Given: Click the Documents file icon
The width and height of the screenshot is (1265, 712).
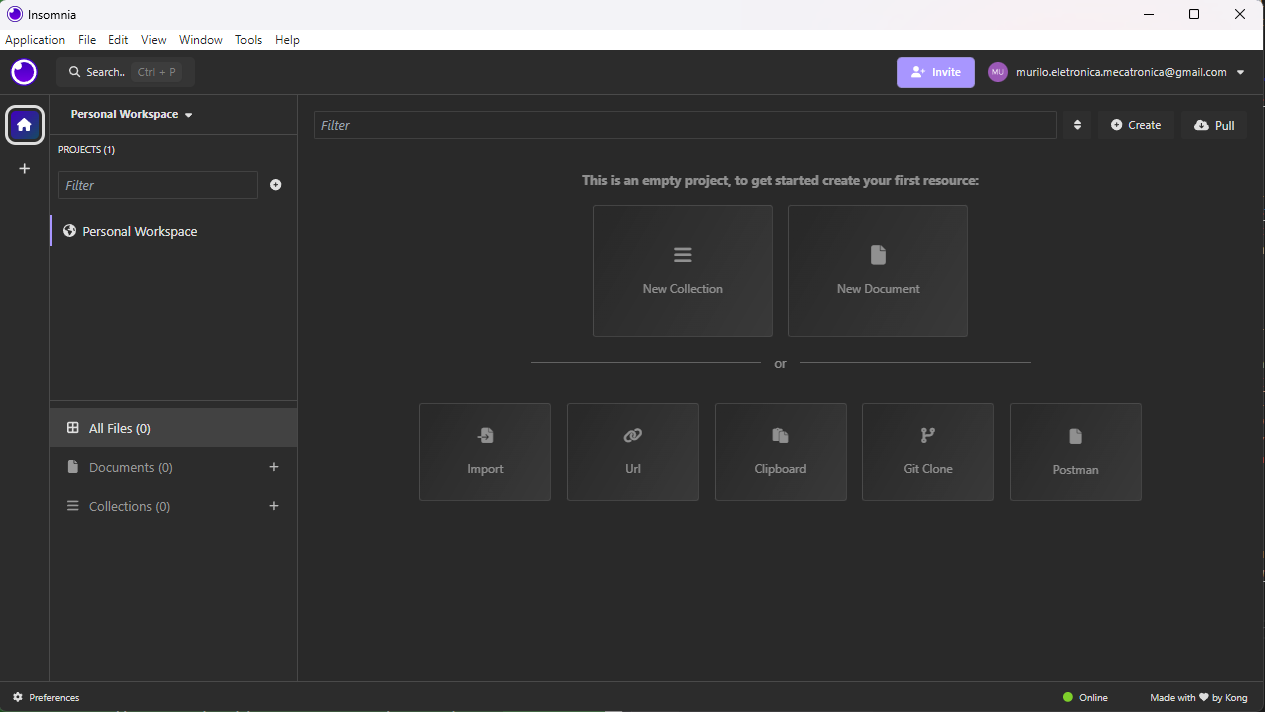Looking at the screenshot, I should coord(72,467).
